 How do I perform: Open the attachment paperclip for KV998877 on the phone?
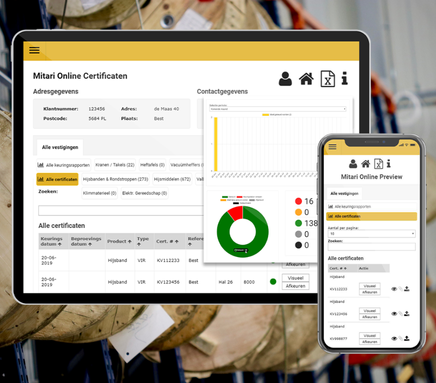[x=400, y=339]
